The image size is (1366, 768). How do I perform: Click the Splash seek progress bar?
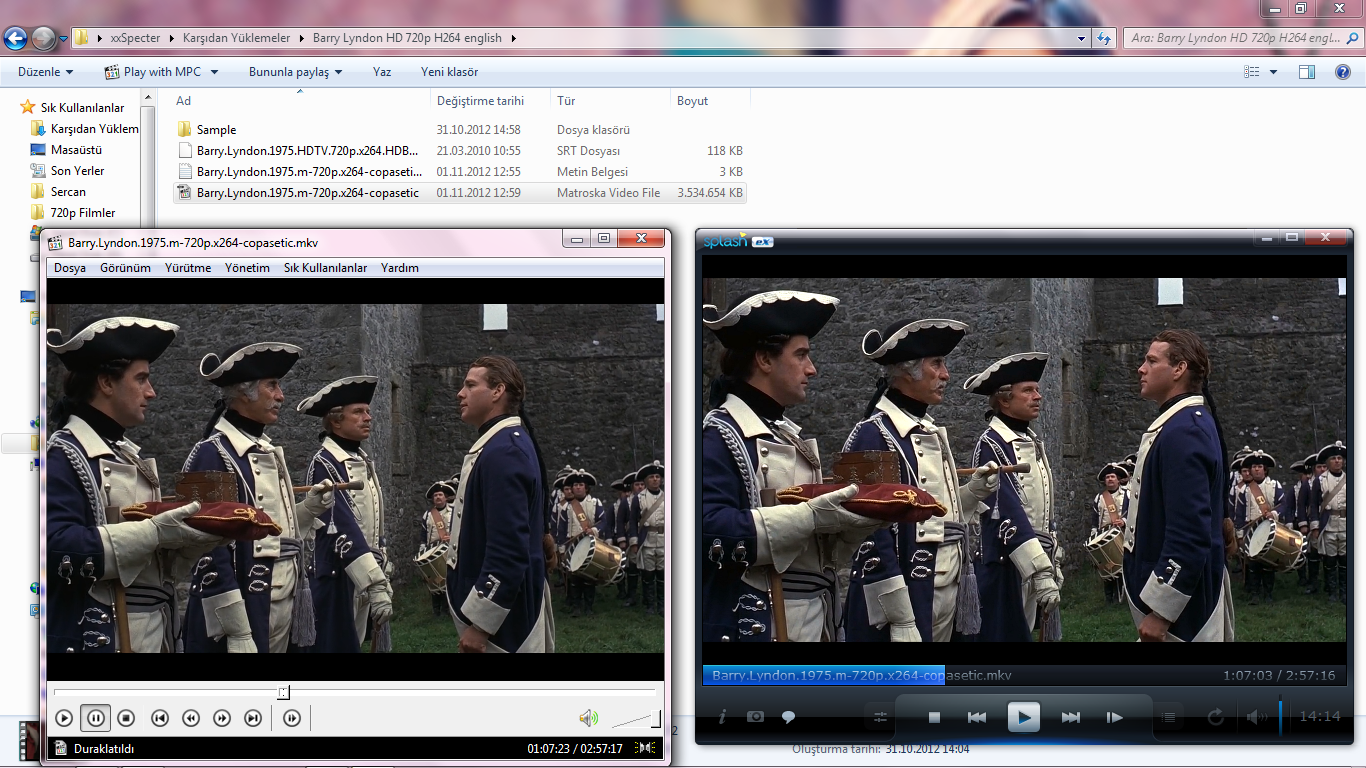pyautogui.click(x=1024, y=676)
